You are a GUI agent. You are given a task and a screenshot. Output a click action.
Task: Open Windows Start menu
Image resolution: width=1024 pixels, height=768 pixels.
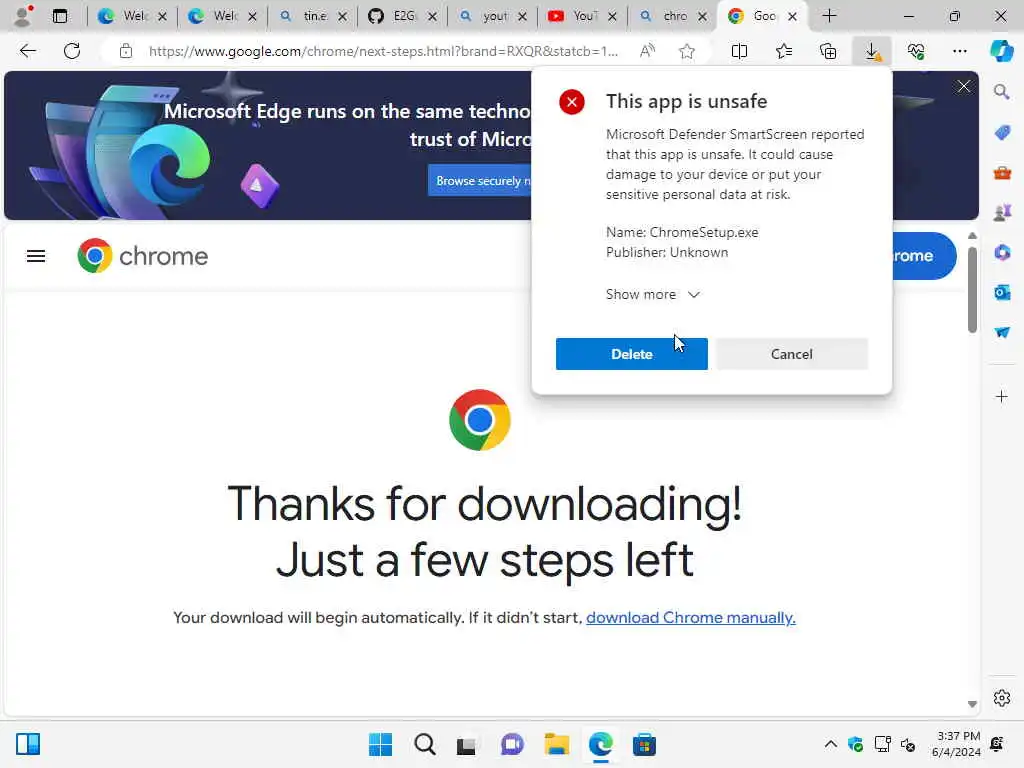380,744
